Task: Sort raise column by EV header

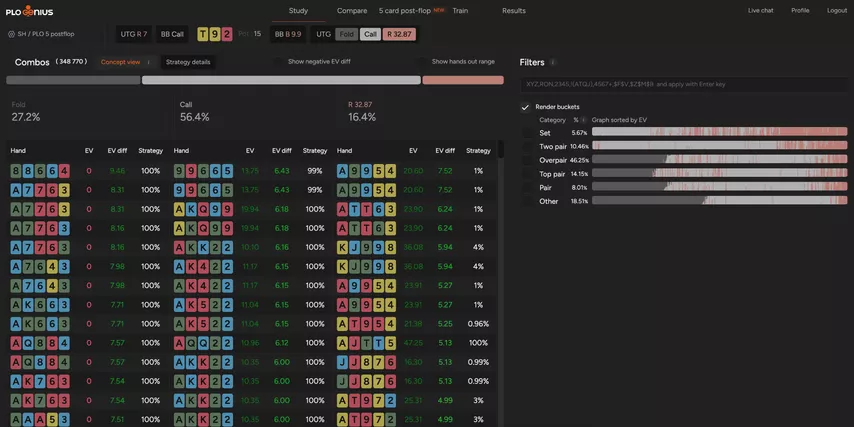Action: (x=413, y=151)
